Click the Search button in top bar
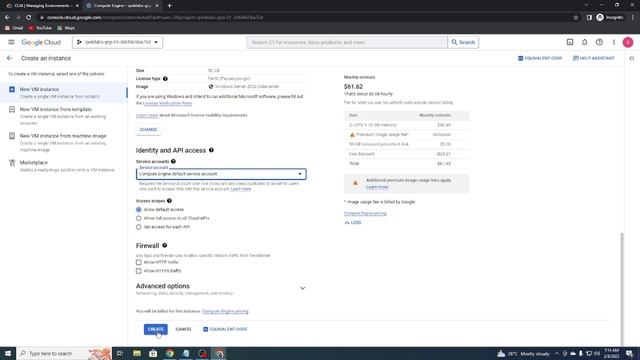 pos(463,42)
